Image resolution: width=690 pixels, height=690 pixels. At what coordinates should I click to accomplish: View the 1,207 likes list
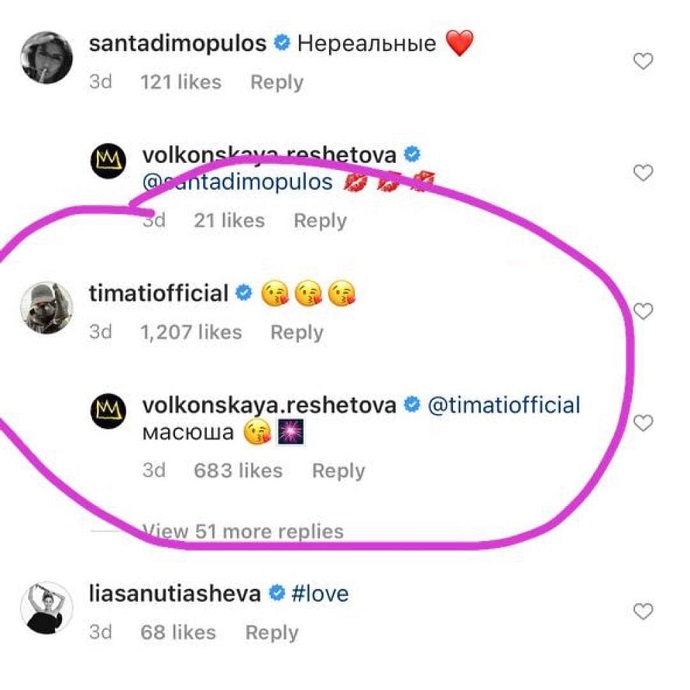click(x=192, y=332)
